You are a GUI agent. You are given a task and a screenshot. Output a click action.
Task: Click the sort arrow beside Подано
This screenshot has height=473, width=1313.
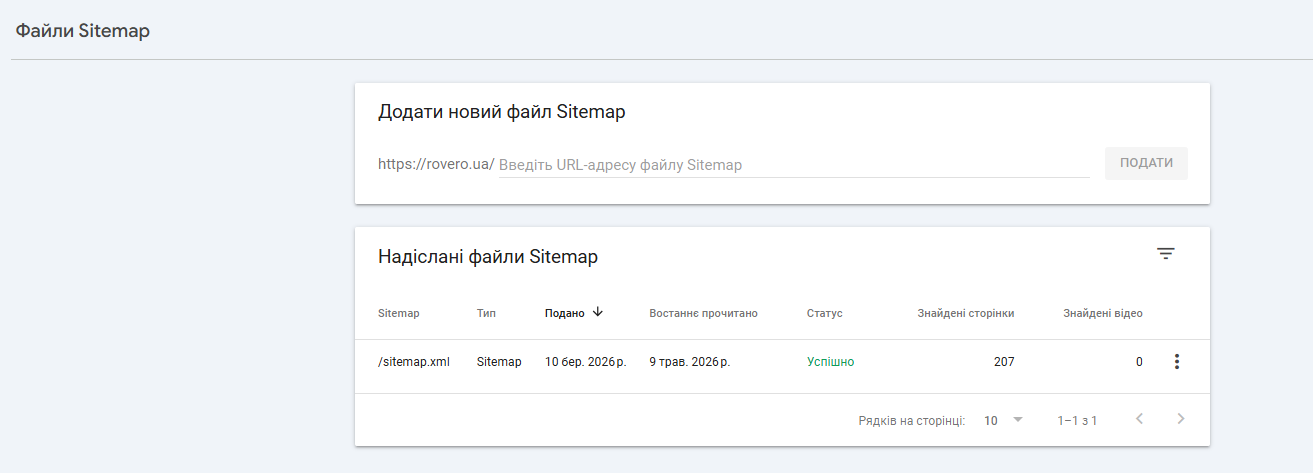[598, 312]
